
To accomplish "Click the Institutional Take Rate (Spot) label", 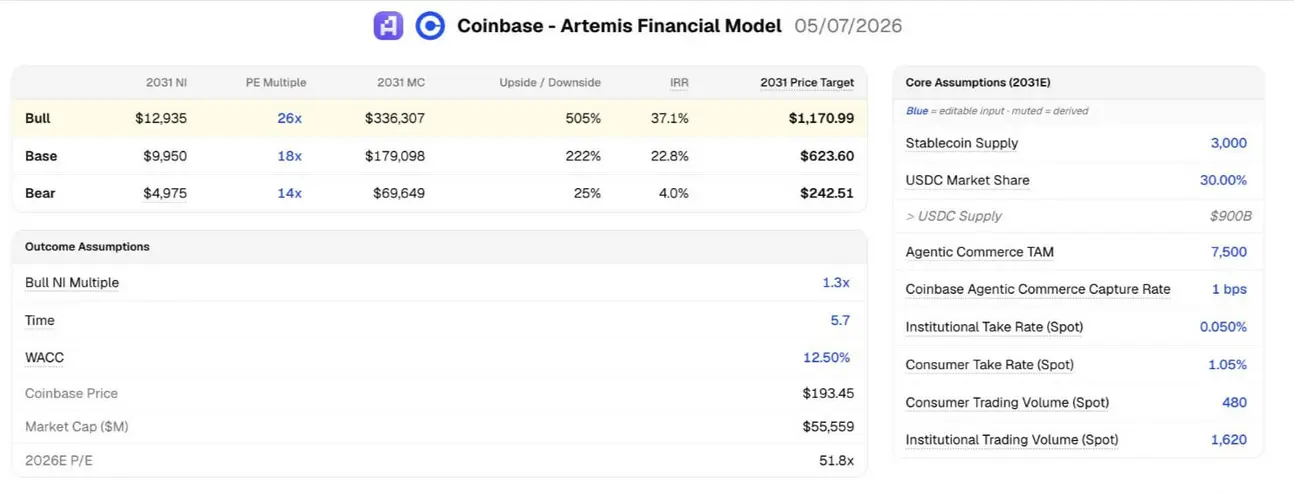I will pyautogui.click(x=994, y=327).
